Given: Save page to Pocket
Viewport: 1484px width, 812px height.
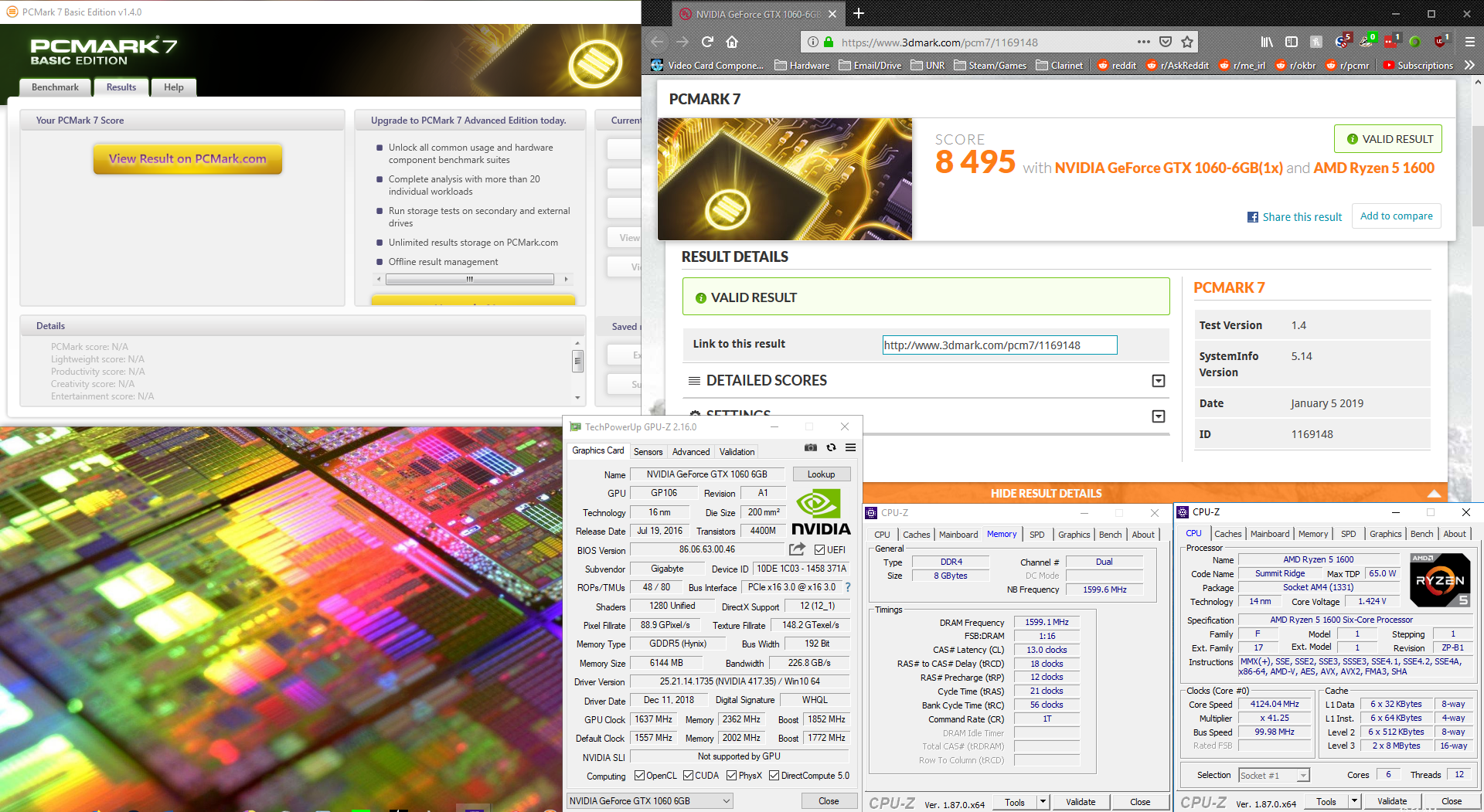Looking at the screenshot, I should tap(1166, 42).
